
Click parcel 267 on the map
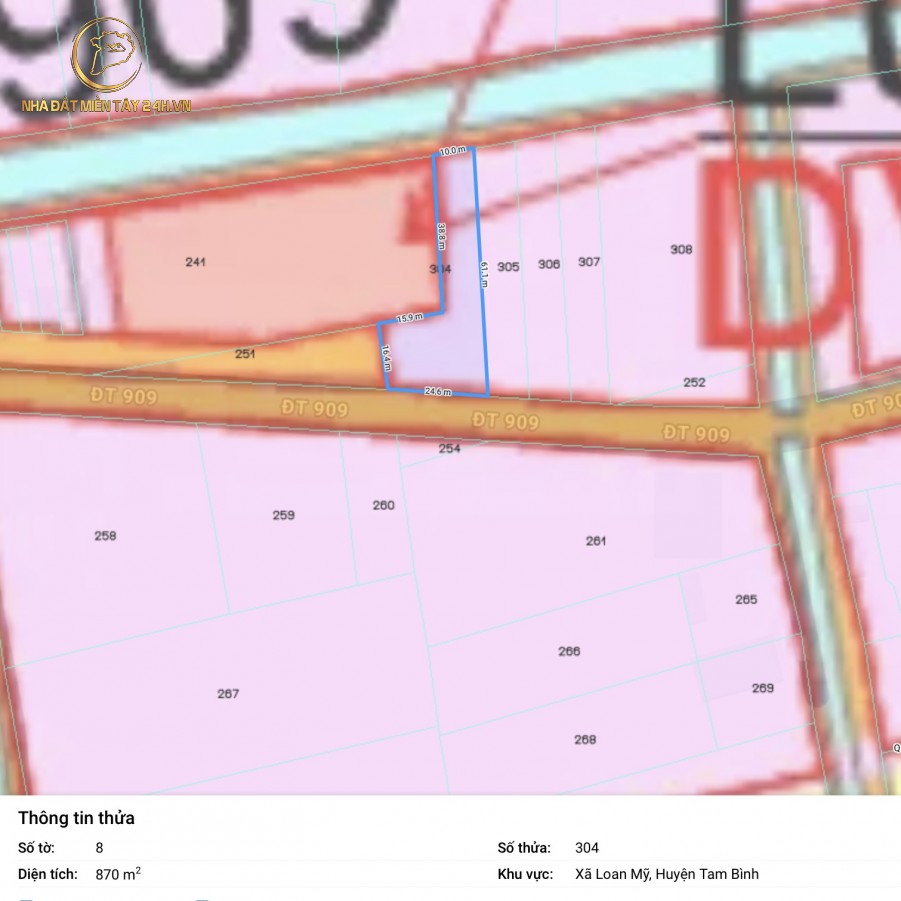coord(228,694)
